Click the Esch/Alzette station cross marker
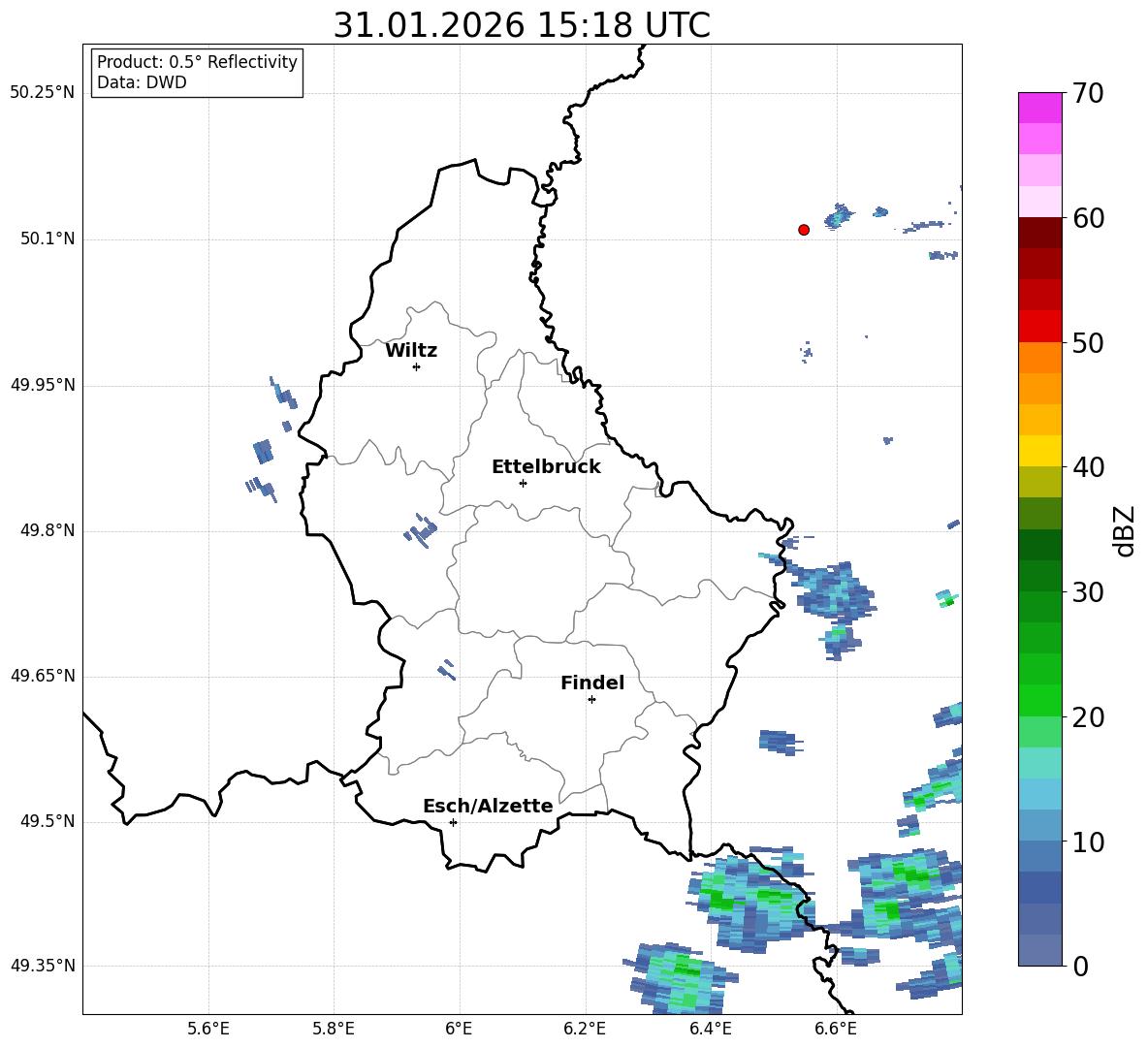Image resolution: width=1148 pixels, height=1048 pixels. tap(453, 822)
